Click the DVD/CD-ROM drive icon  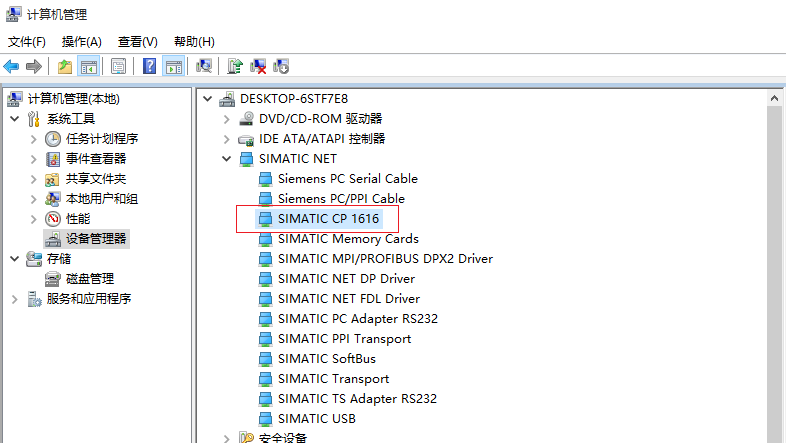[x=246, y=119]
